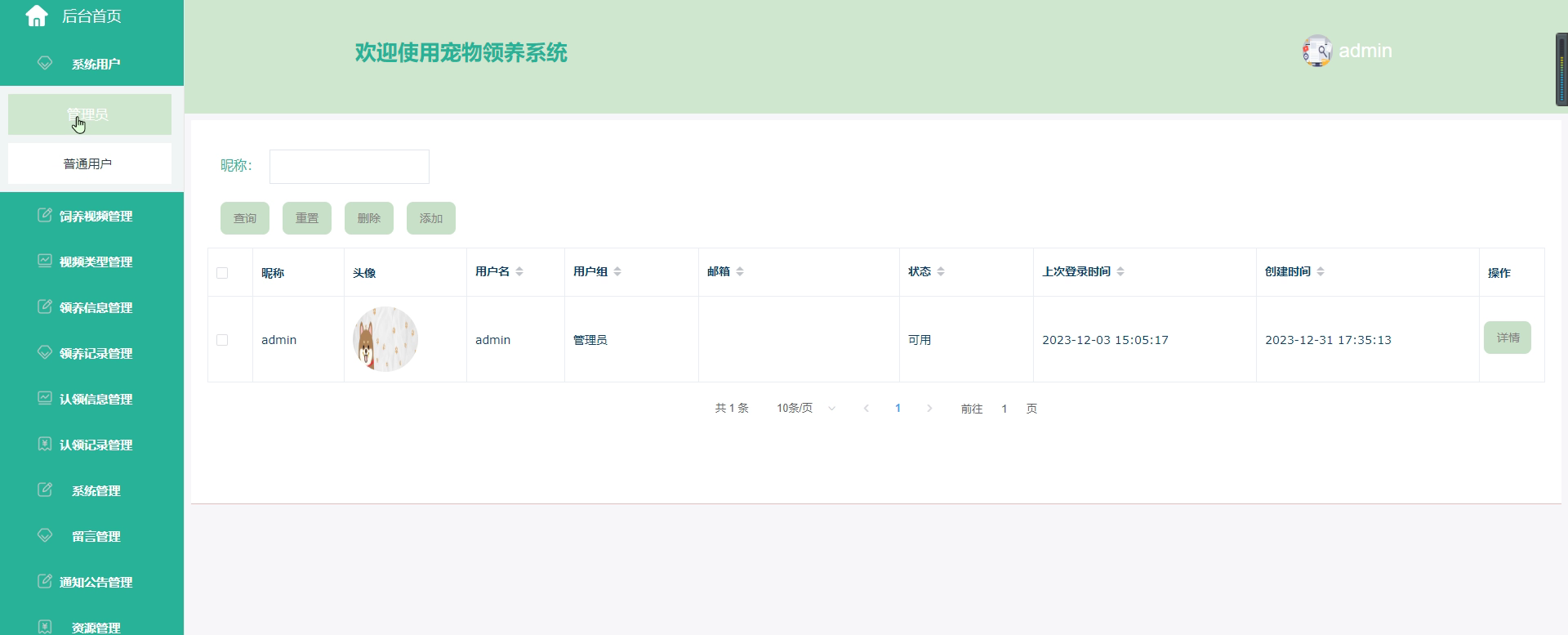
Task: Click the 重置 reset button
Action: point(307,218)
